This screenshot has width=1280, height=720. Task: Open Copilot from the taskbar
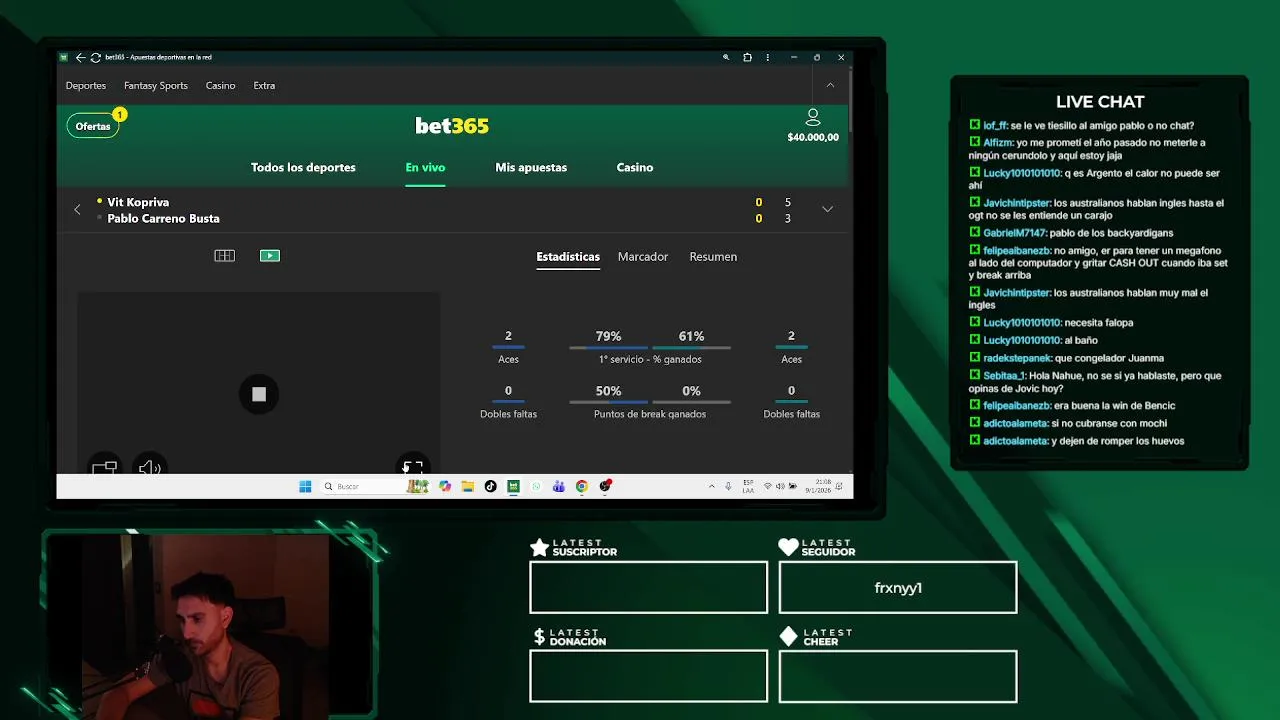[445, 486]
